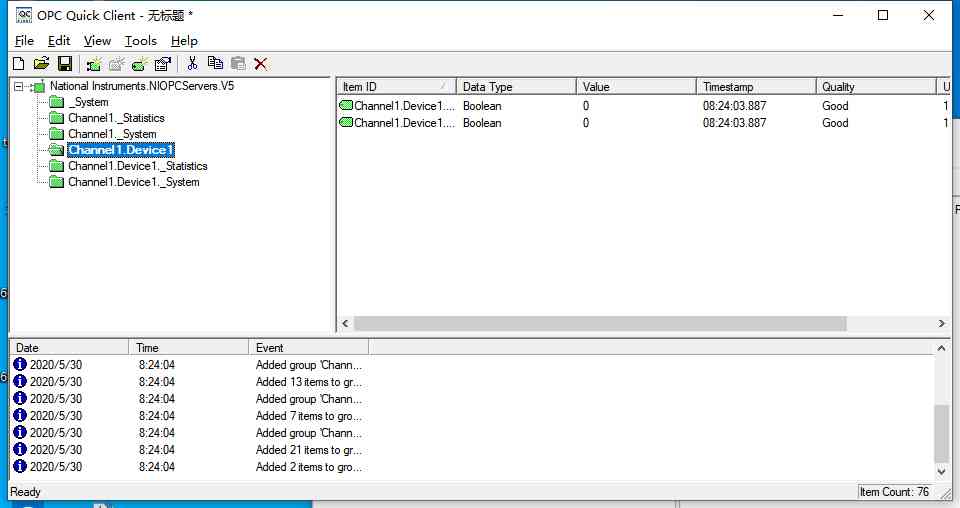The width and height of the screenshot is (960, 508).
Task: Click the Event column header in event log
Action: click(309, 348)
